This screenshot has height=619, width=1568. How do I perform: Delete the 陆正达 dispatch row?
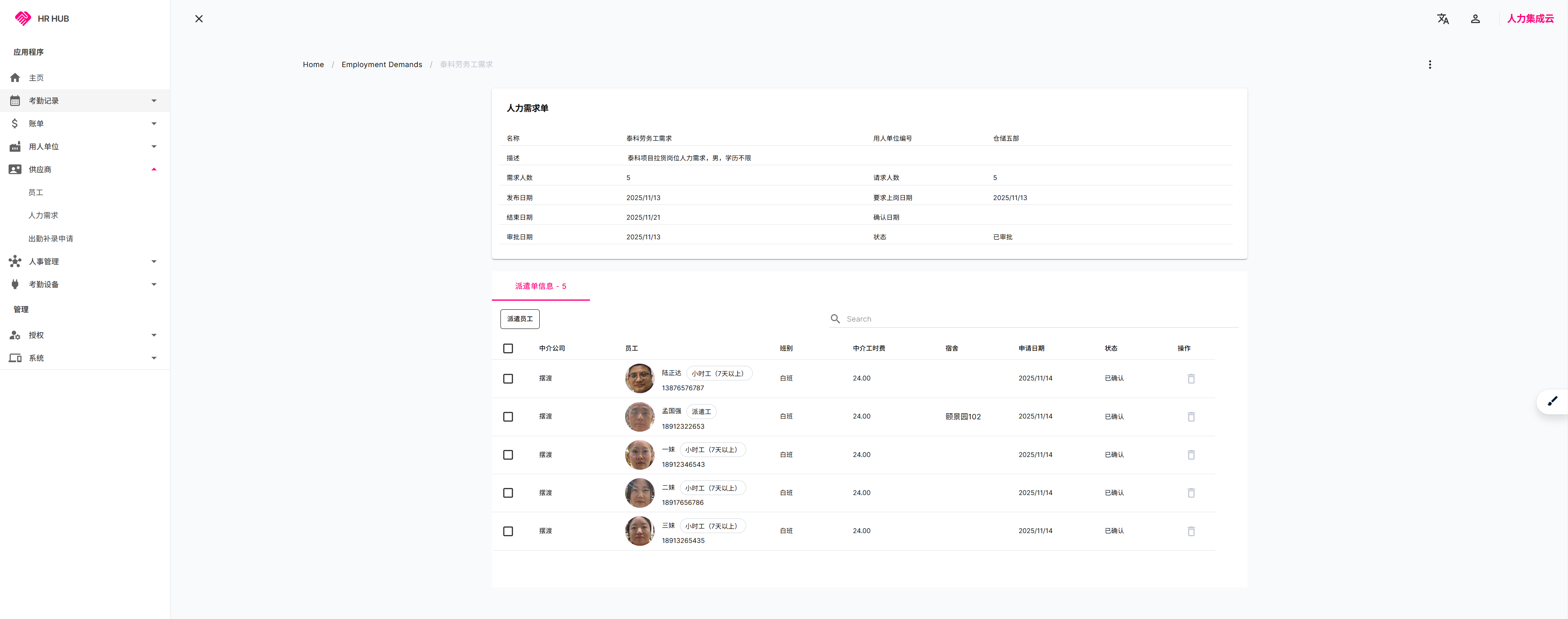pyautogui.click(x=1191, y=379)
